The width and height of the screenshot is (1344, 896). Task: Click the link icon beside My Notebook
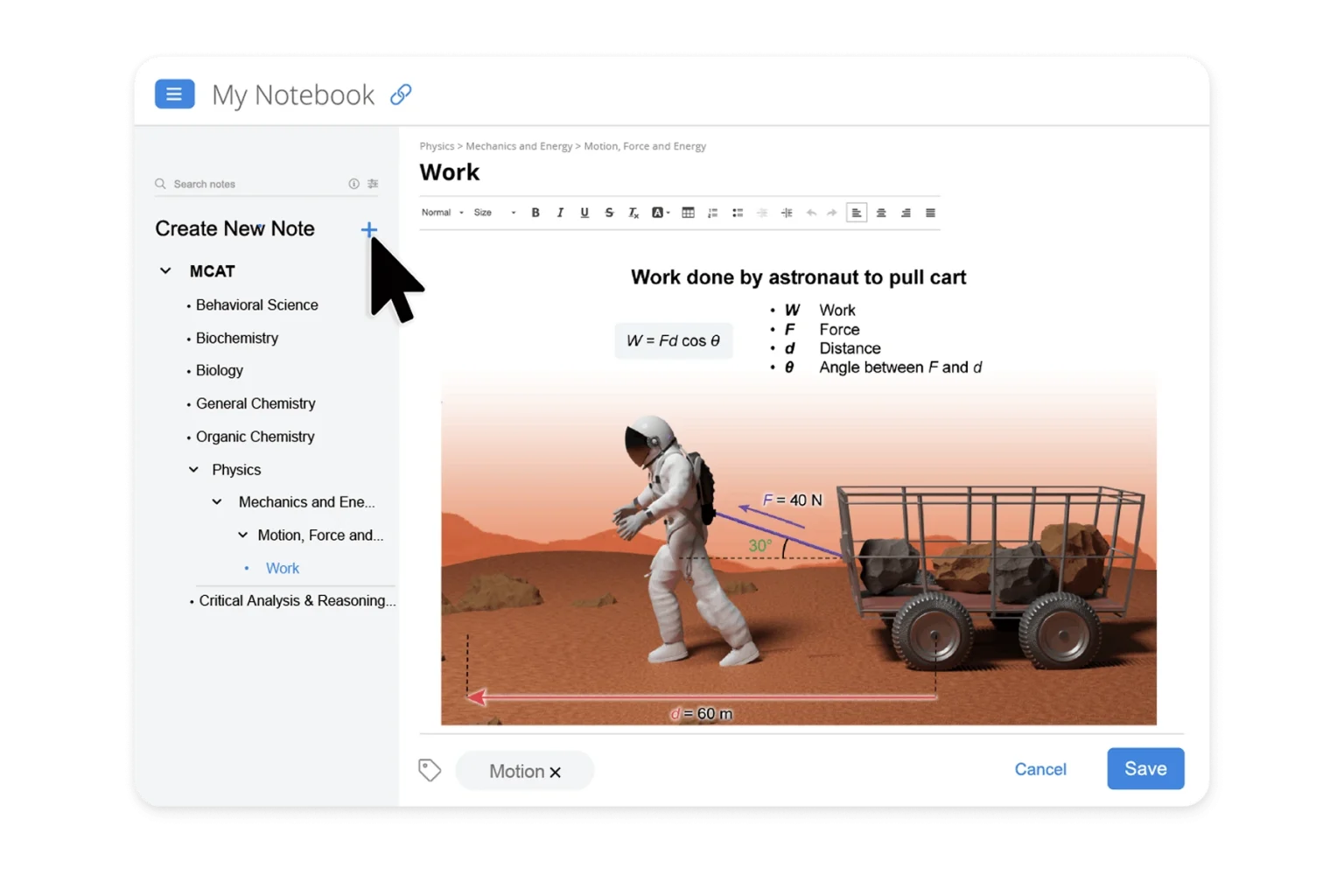(401, 94)
